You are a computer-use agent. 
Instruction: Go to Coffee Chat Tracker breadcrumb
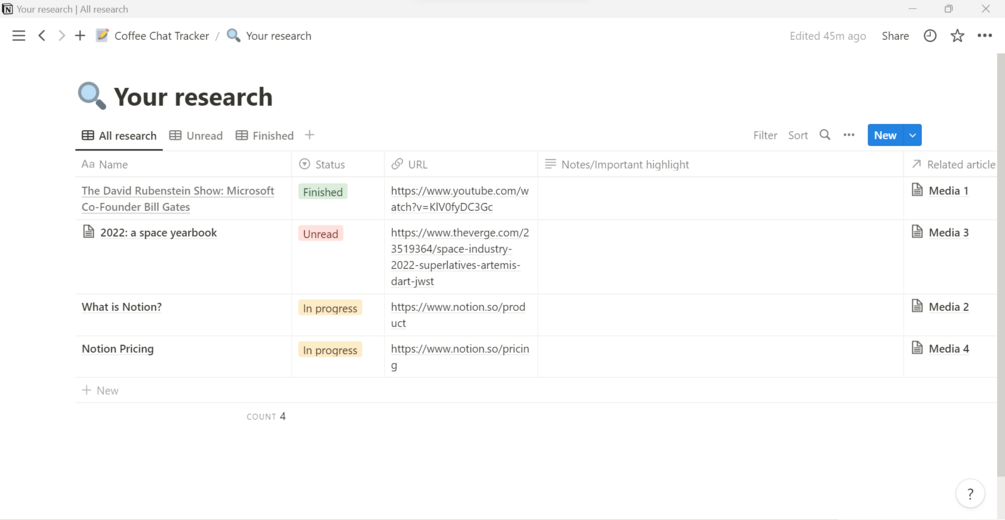click(x=161, y=36)
